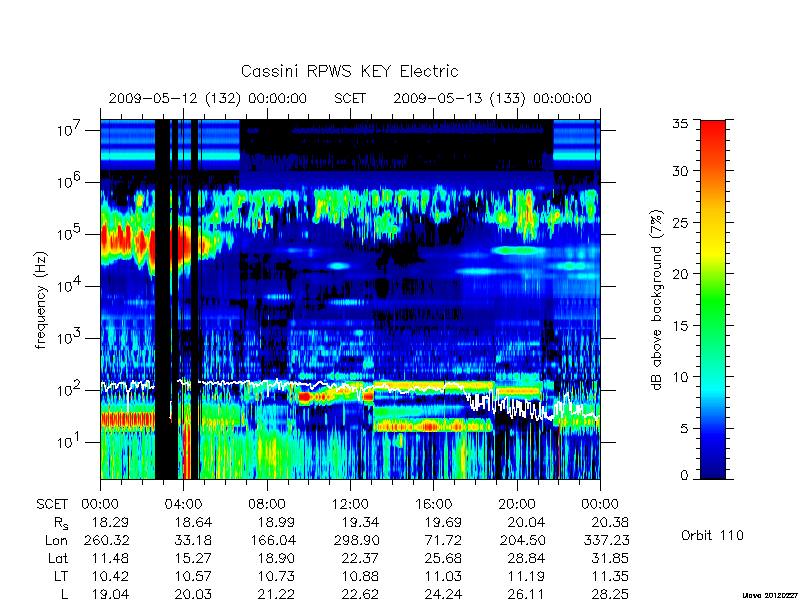Image resolution: width=800 pixels, height=600 pixels.
Task: Click the Rs value '19.34'
Action: pyautogui.click(x=361, y=522)
